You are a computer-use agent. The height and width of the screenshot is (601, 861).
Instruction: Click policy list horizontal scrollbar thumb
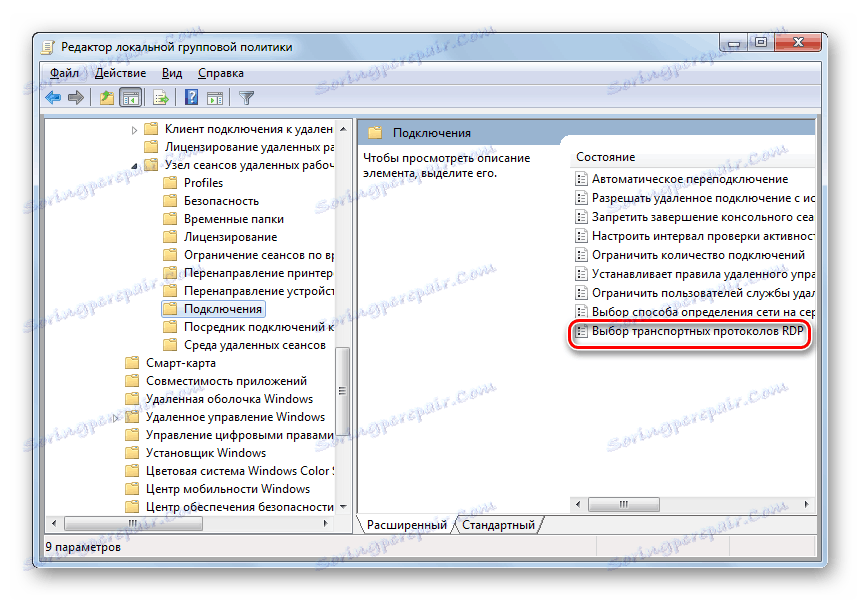(x=624, y=504)
